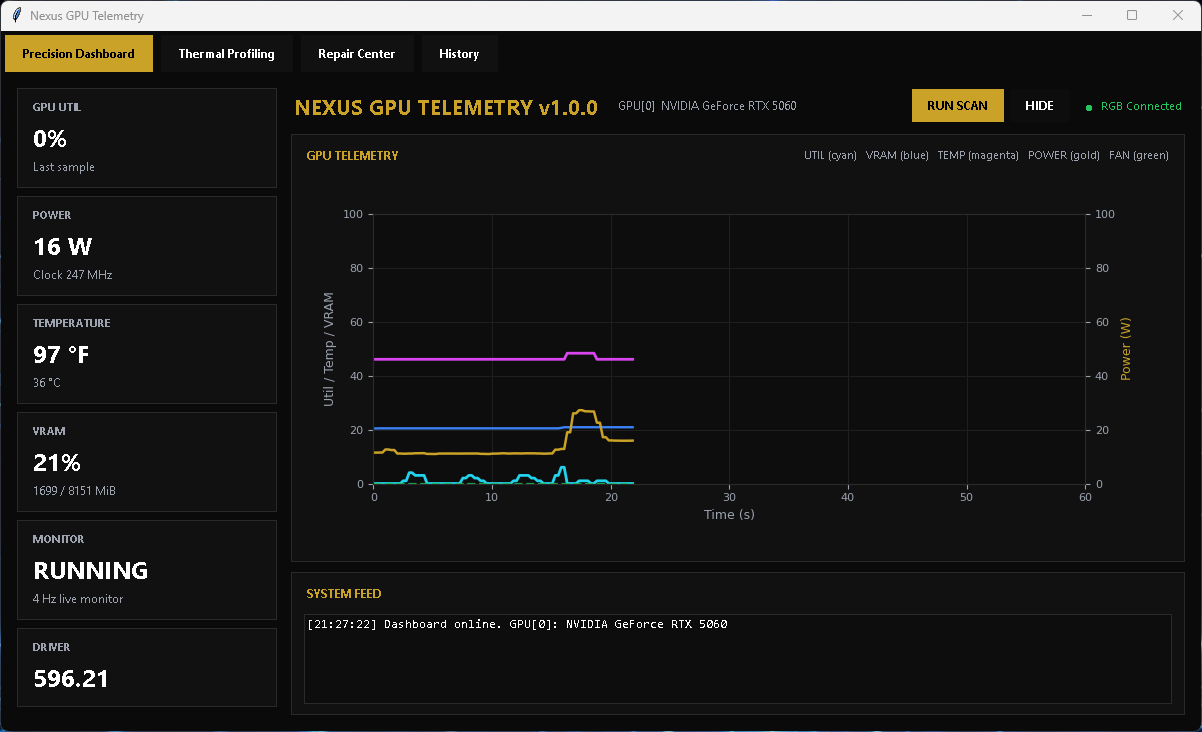This screenshot has height=732, width=1202.
Task: Click the Last sample subtext
Action: 64,167
